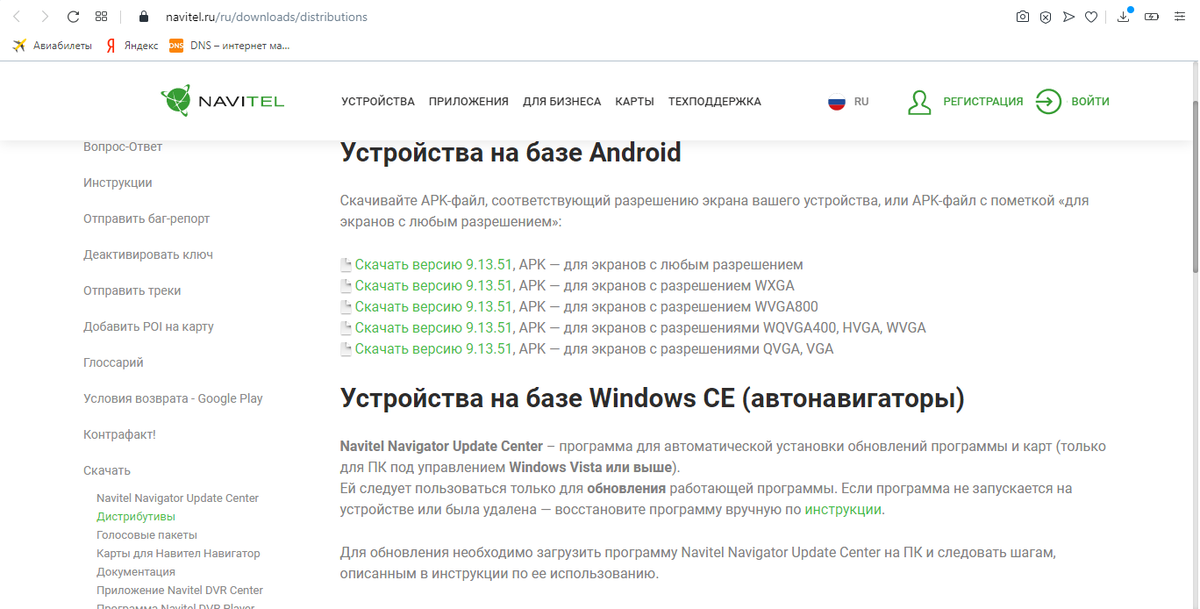1200x609 pixels.
Task: Open the ПРИЛОЖЕНИЯ menu
Action: (469, 102)
